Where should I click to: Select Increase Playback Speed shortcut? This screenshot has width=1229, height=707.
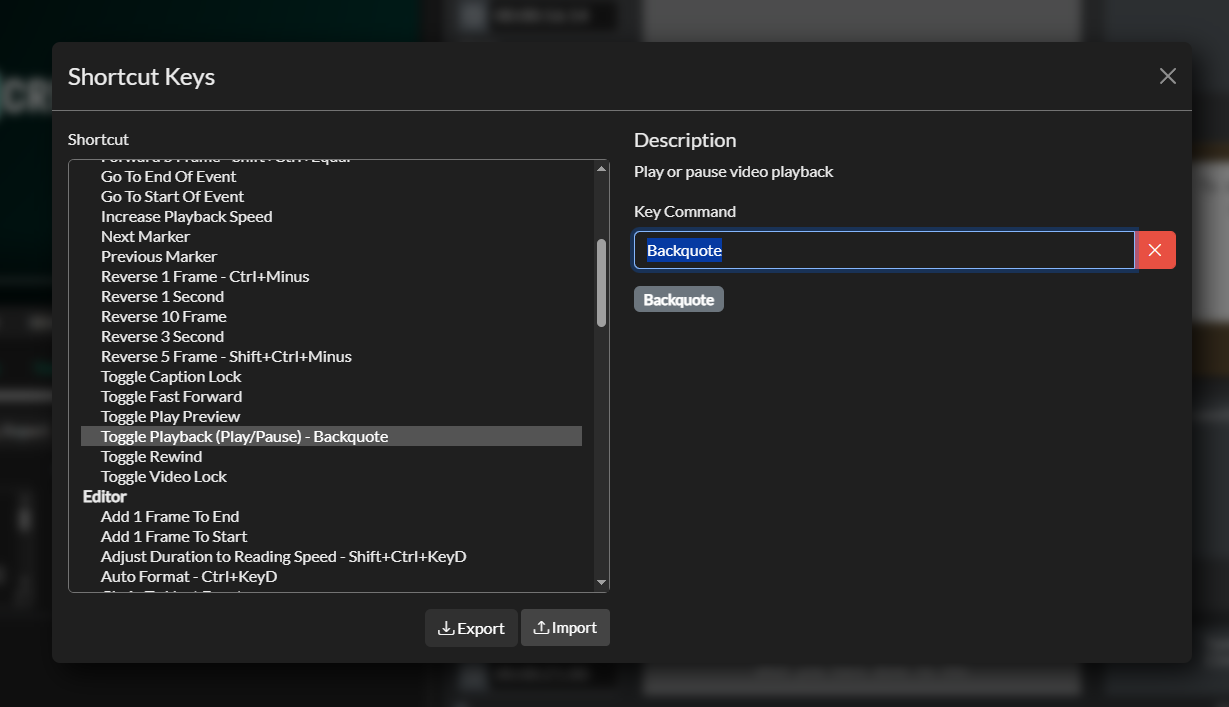tap(331, 217)
